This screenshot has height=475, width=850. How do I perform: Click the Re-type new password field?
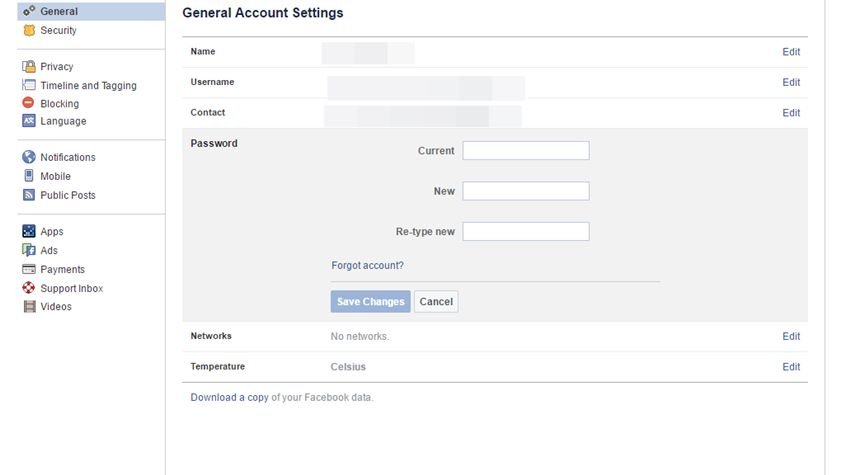pyautogui.click(x=526, y=232)
